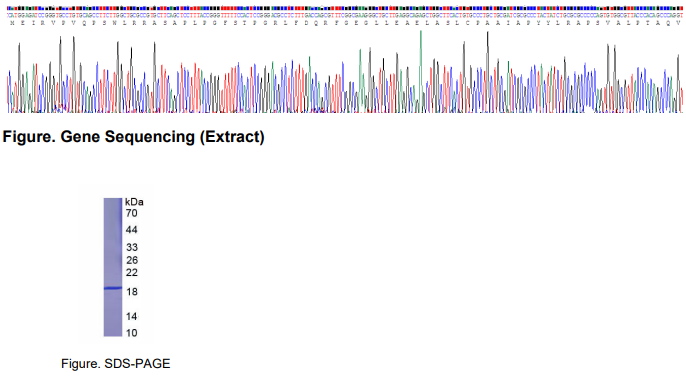
Task: Click the "Figure. Gene Sequencing (Extract)" caption
Action: tap(133, 137)
